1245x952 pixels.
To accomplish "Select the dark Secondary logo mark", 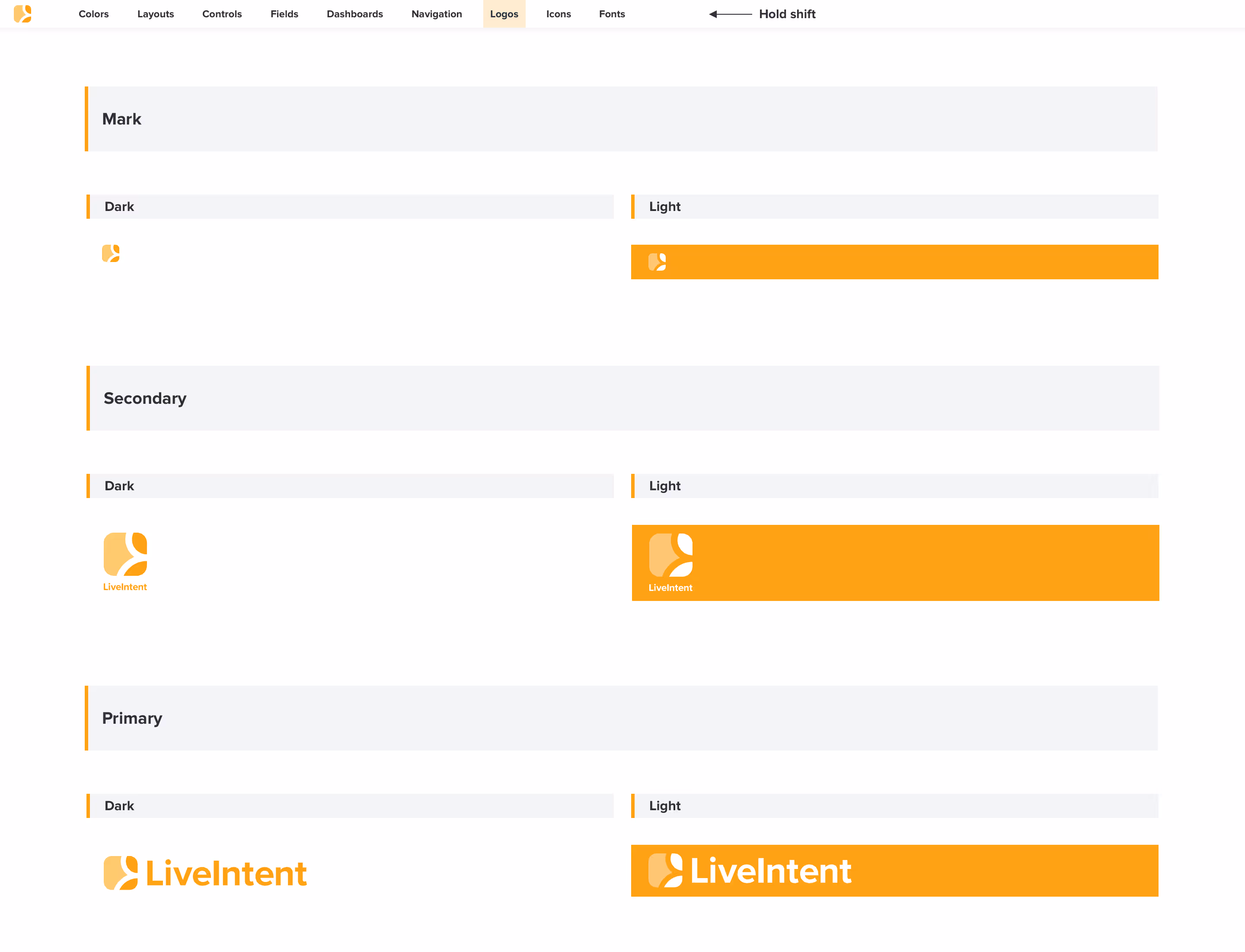I will pos(125,554).
